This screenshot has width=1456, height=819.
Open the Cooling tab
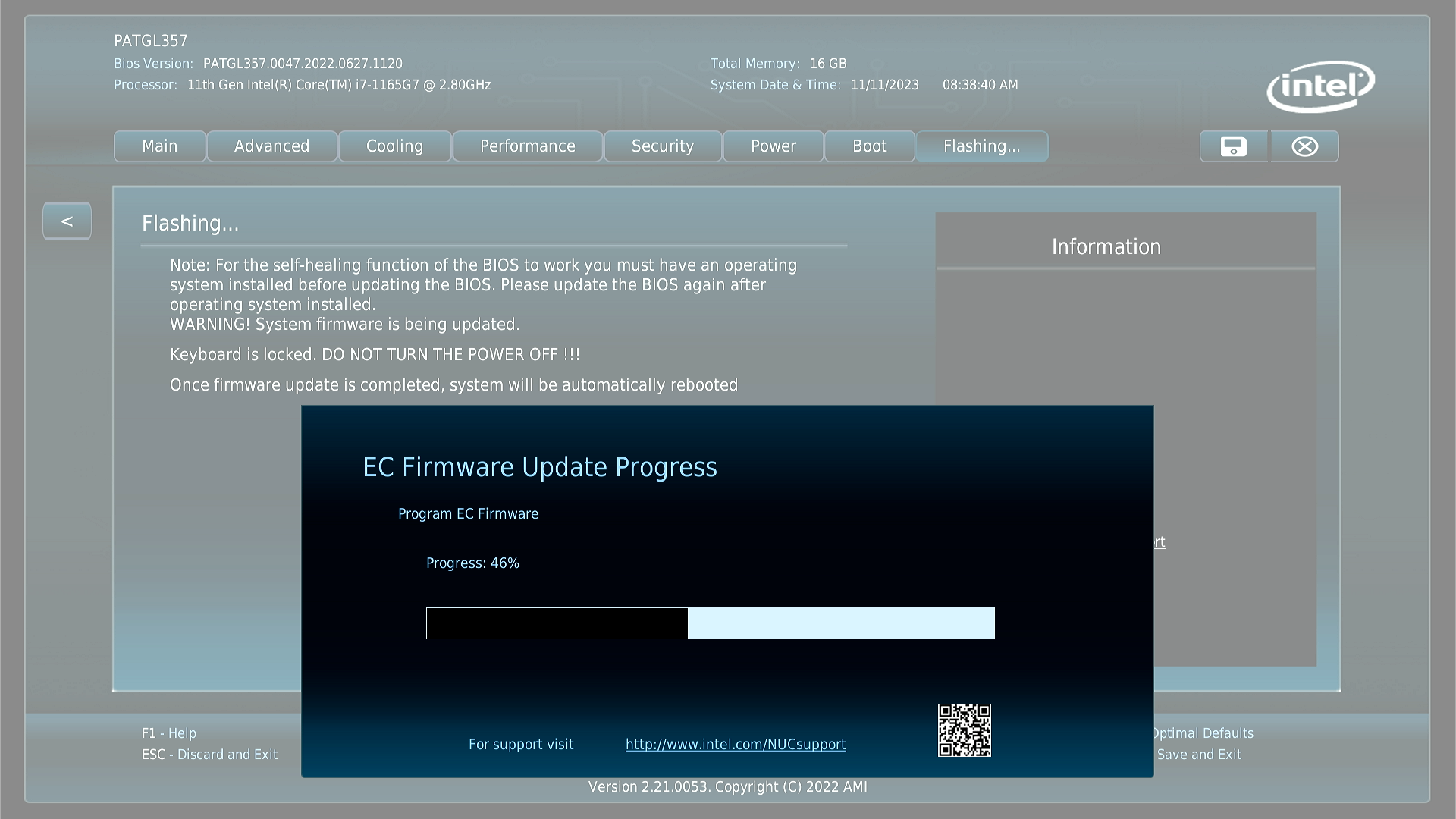pos(394,146)
